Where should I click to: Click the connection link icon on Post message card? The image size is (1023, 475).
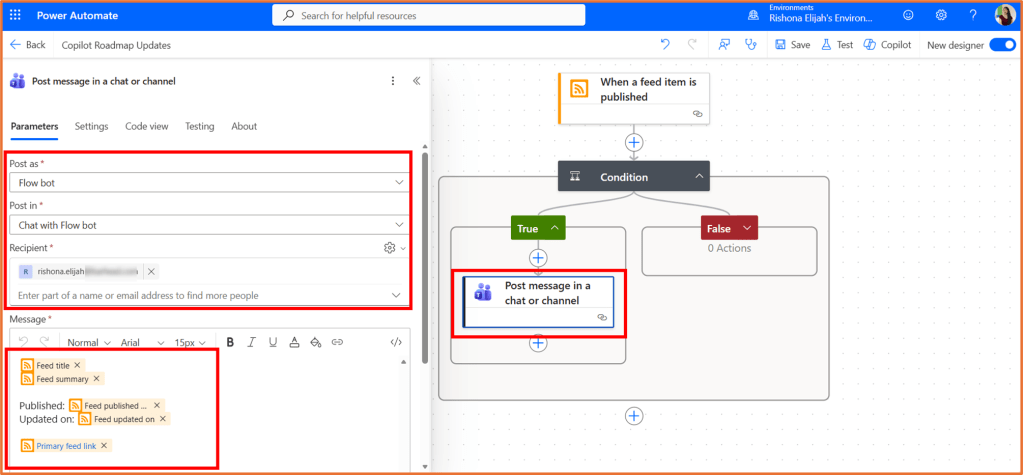pyautogui.click(x=602, y=317)
